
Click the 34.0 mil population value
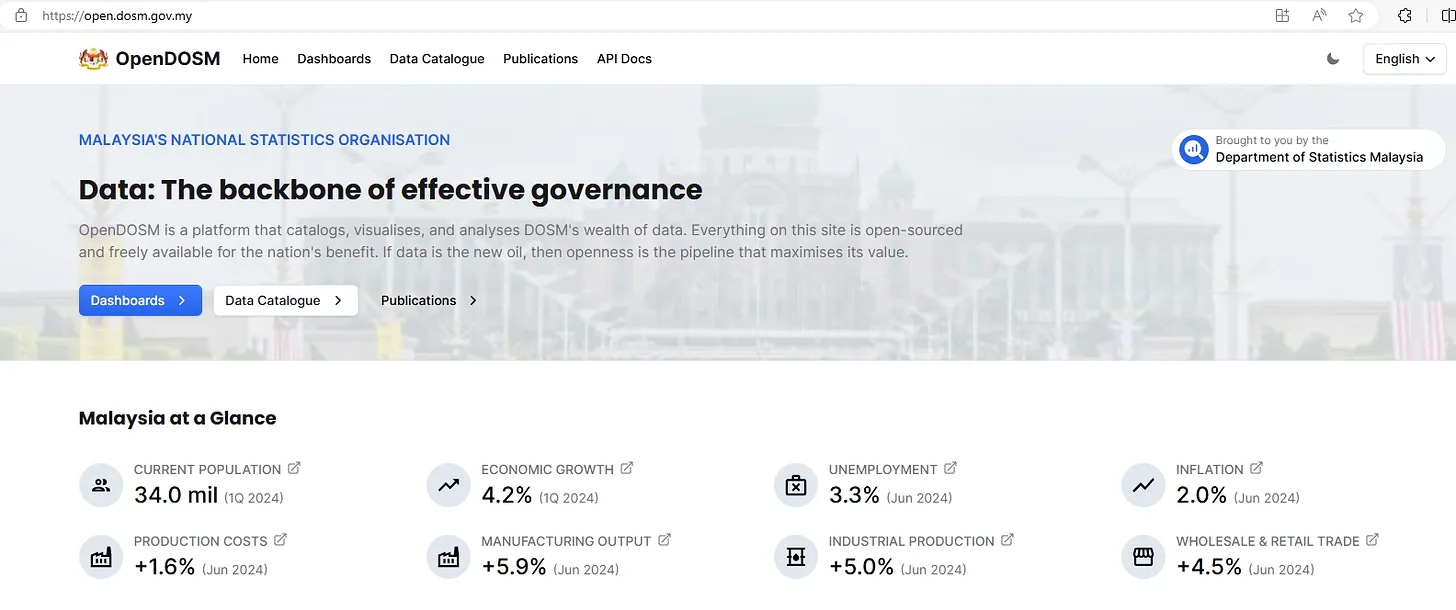(x=176, y=495)
